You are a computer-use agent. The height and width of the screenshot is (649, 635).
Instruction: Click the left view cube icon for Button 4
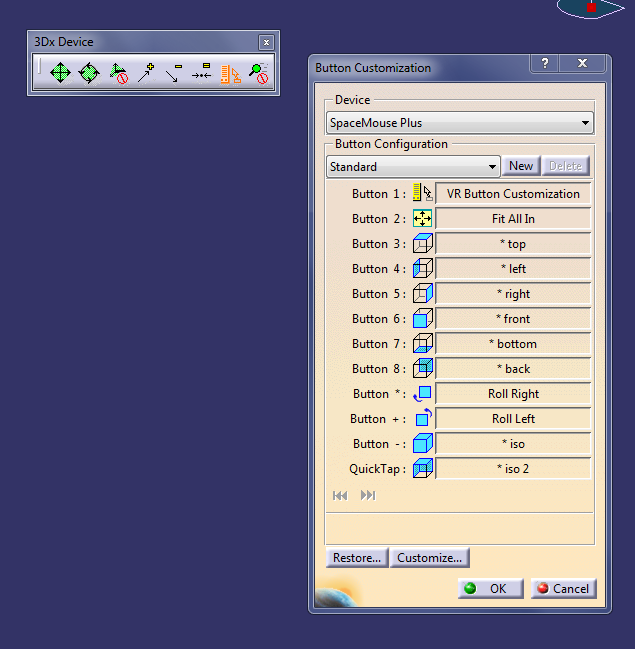tap(423, 268)
